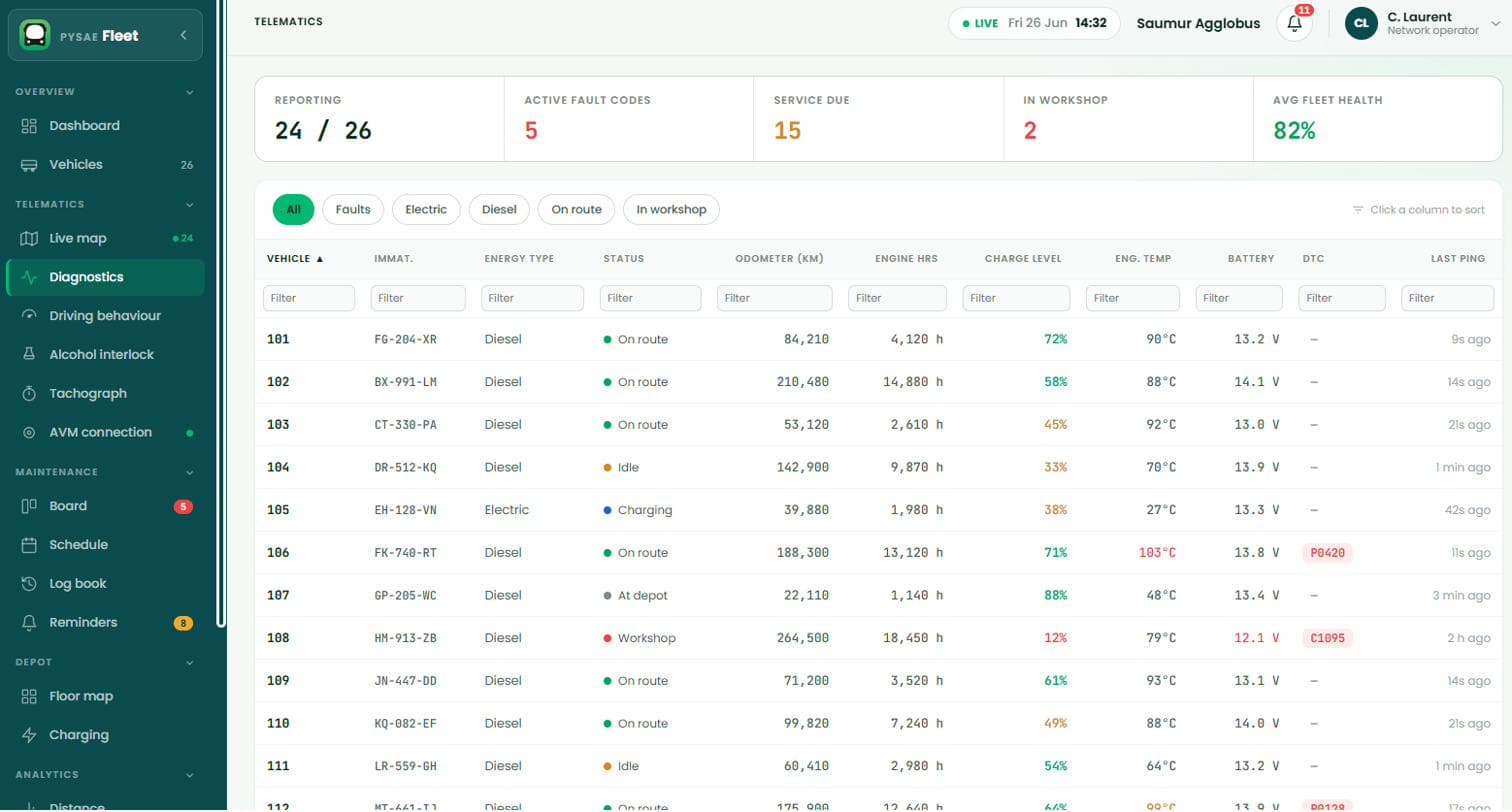Open Alcohol interlock icon in sidebar
Screen dimensions: 1512x812
(x=29, y=354)
